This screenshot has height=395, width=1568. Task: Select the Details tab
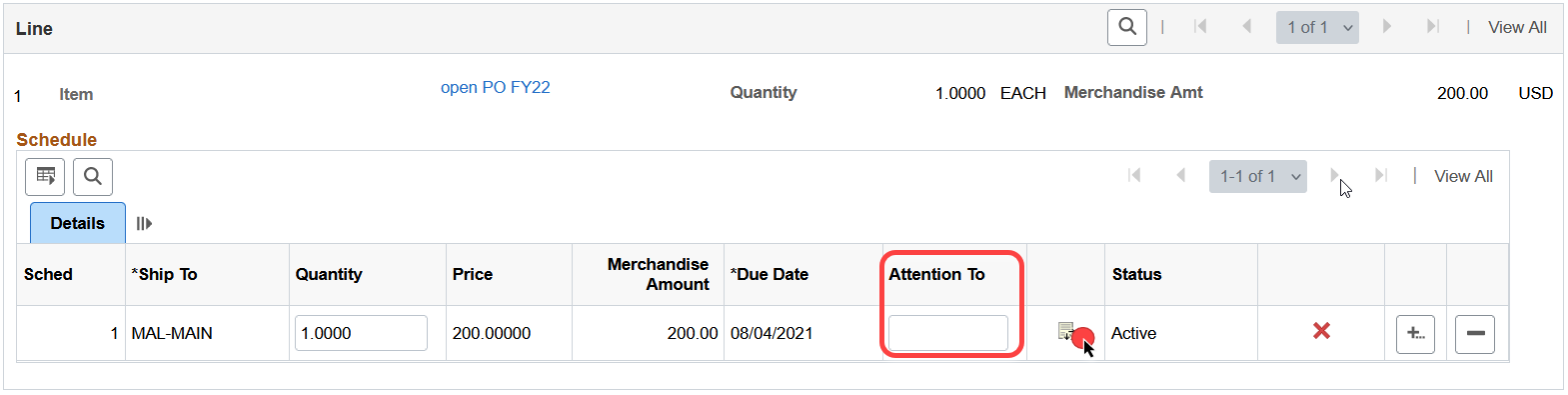point(78,223)
